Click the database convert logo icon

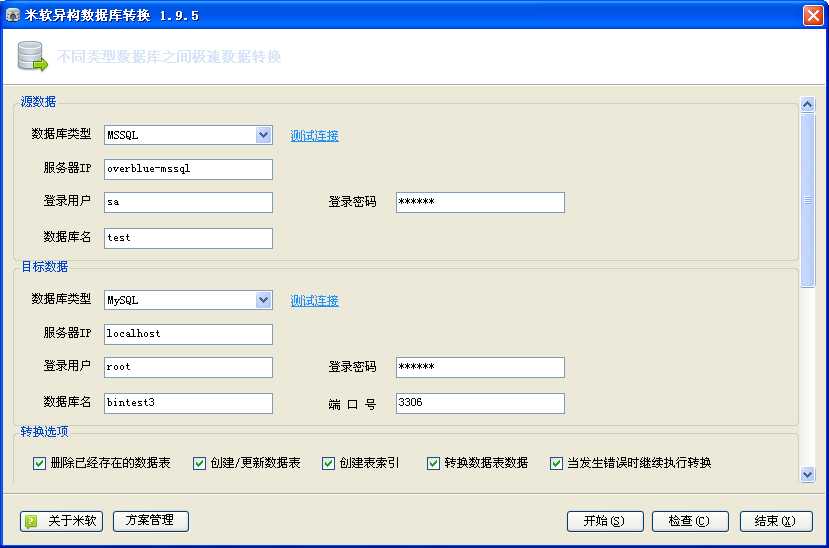coord(32,56)
